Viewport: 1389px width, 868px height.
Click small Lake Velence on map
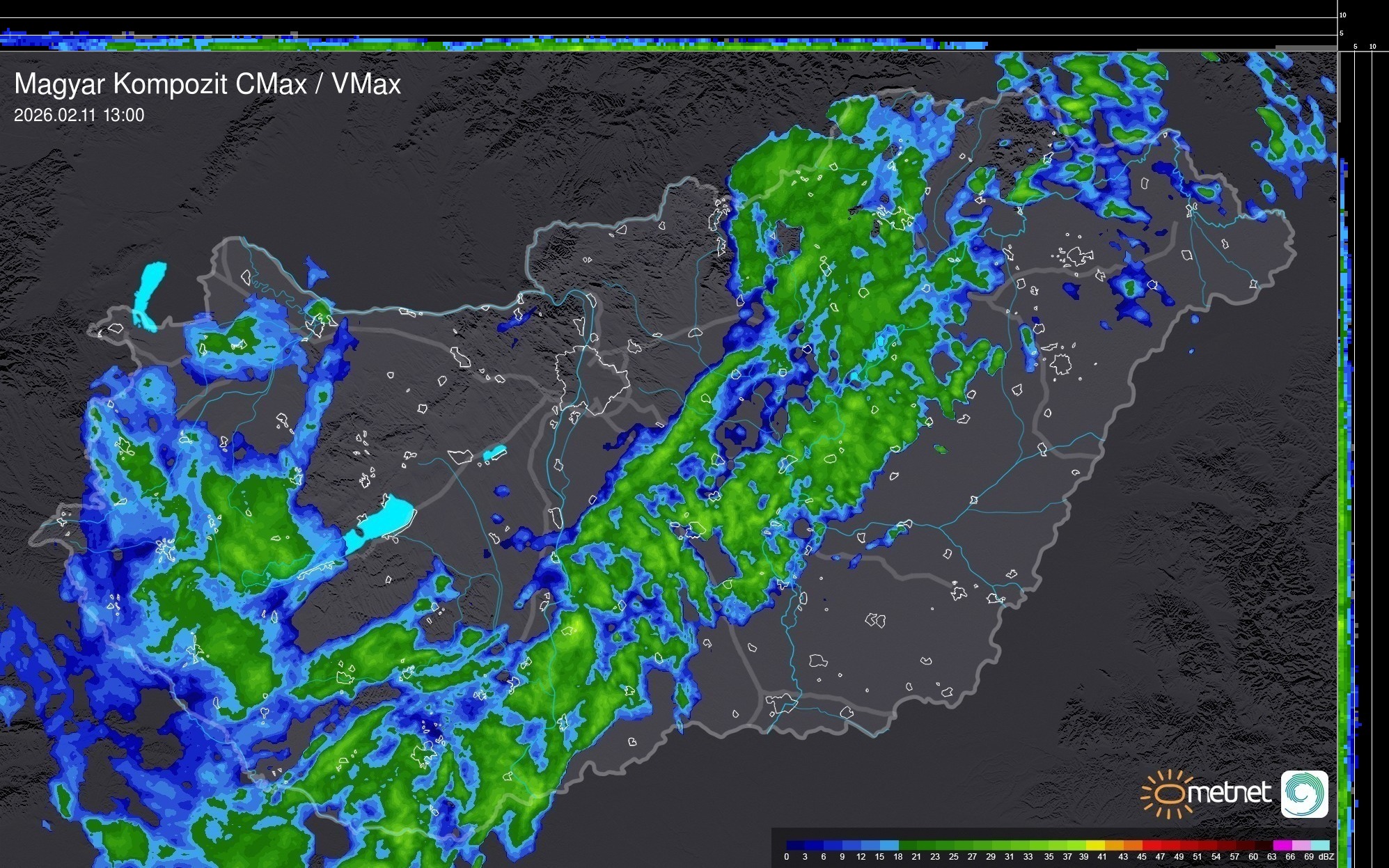point(494,453)
